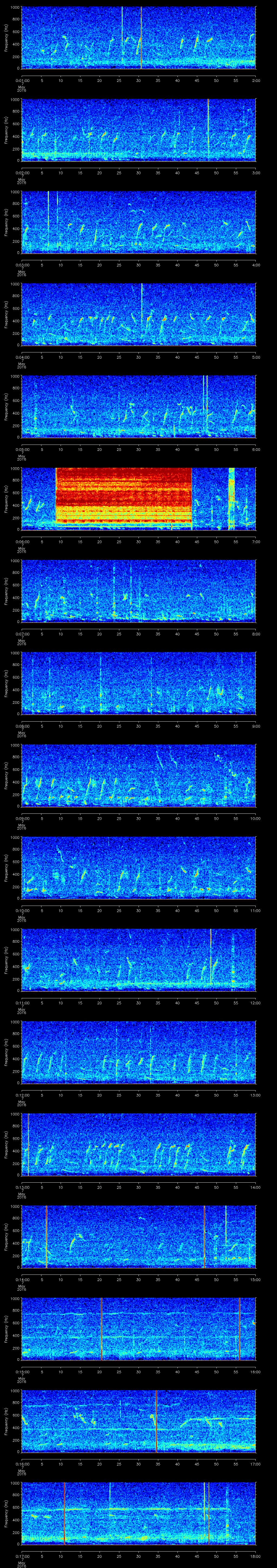This screenshot has width=277, height=1568.
Task: Click the 18:00 end time label
Action: (x=255, y=1556)
